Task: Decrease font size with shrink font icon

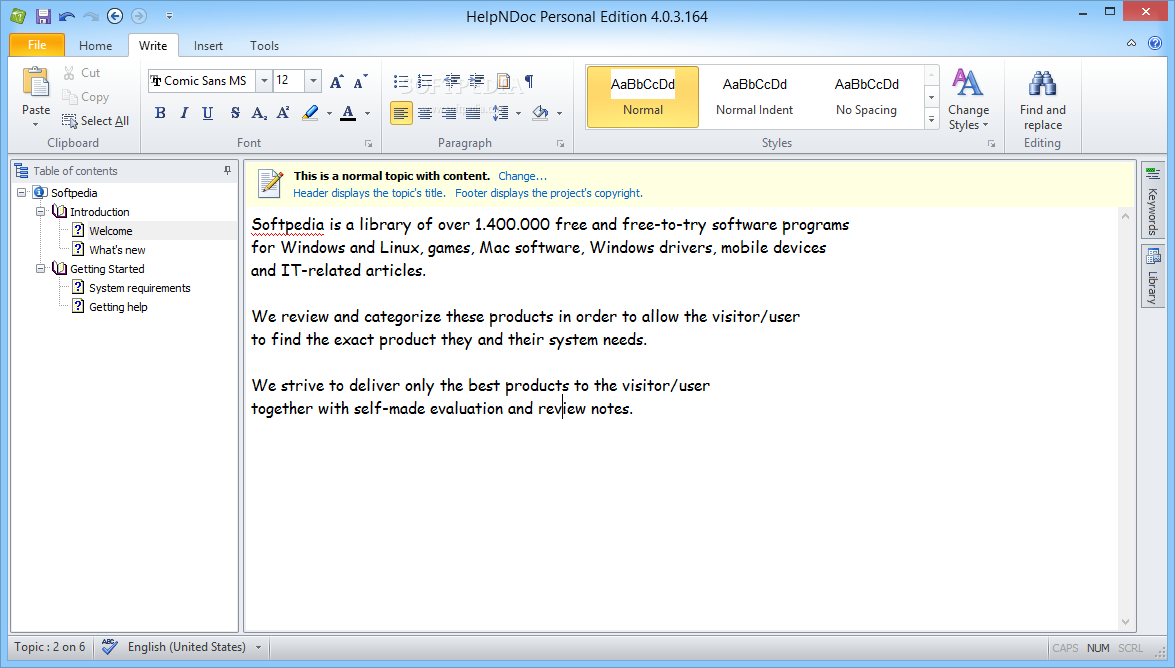Action: (360, 82)
